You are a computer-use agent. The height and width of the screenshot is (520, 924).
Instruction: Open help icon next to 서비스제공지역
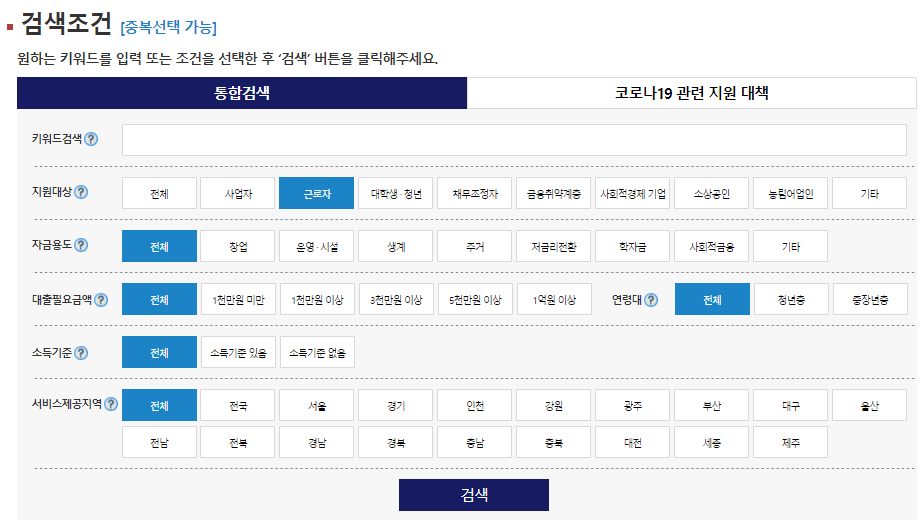tap(111, 404)
